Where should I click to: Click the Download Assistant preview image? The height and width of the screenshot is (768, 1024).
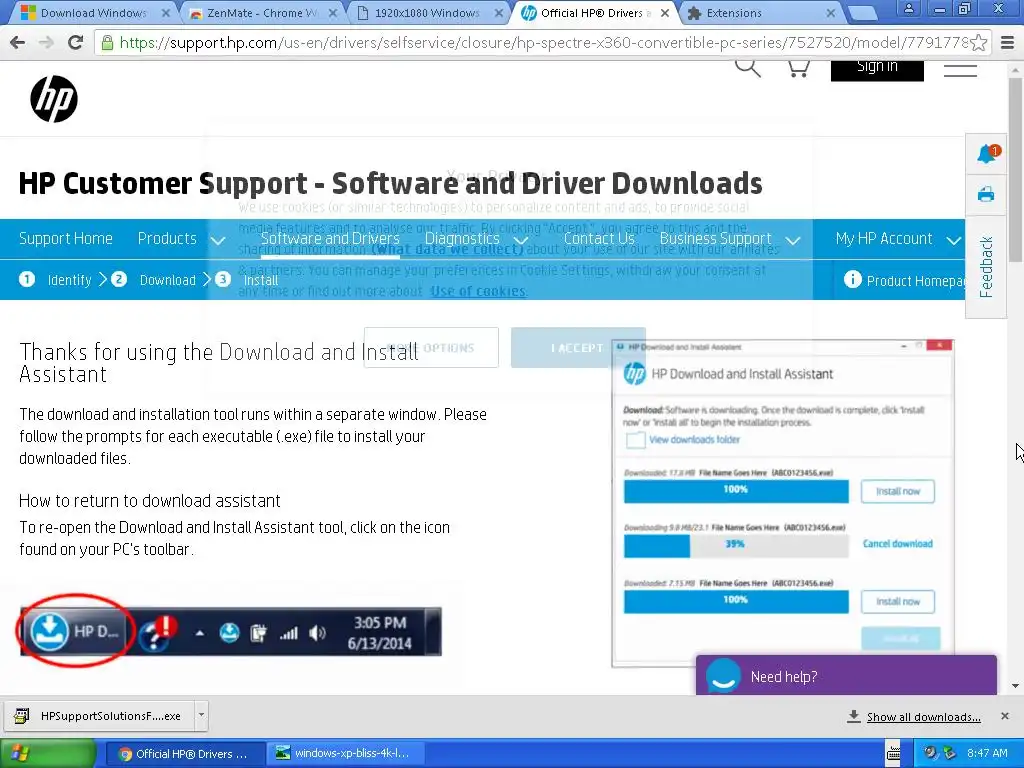coord(782,503)
